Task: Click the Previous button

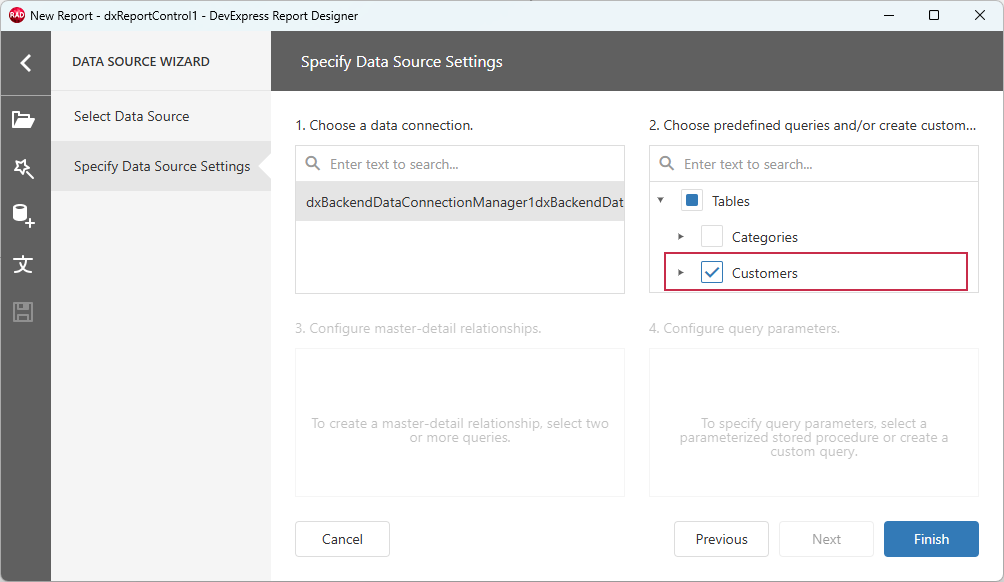Action: click(721, 539)
